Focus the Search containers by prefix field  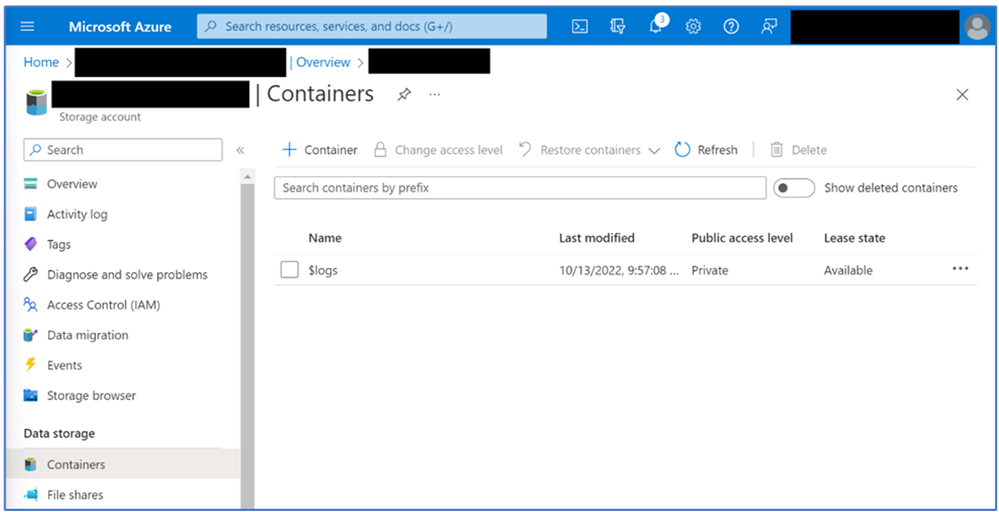point(520,188)
